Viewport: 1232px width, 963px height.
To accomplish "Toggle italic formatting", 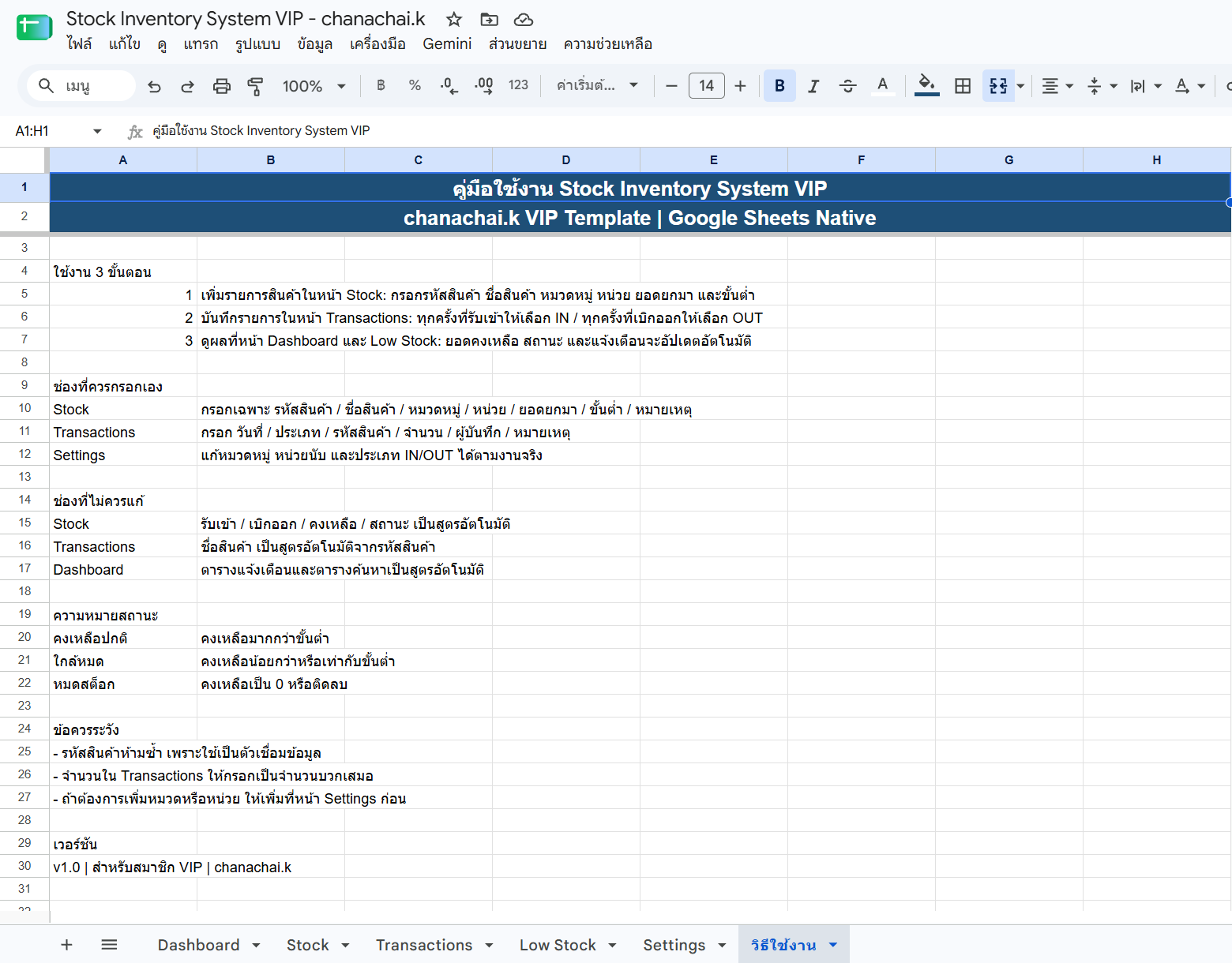I will (813, 85).
